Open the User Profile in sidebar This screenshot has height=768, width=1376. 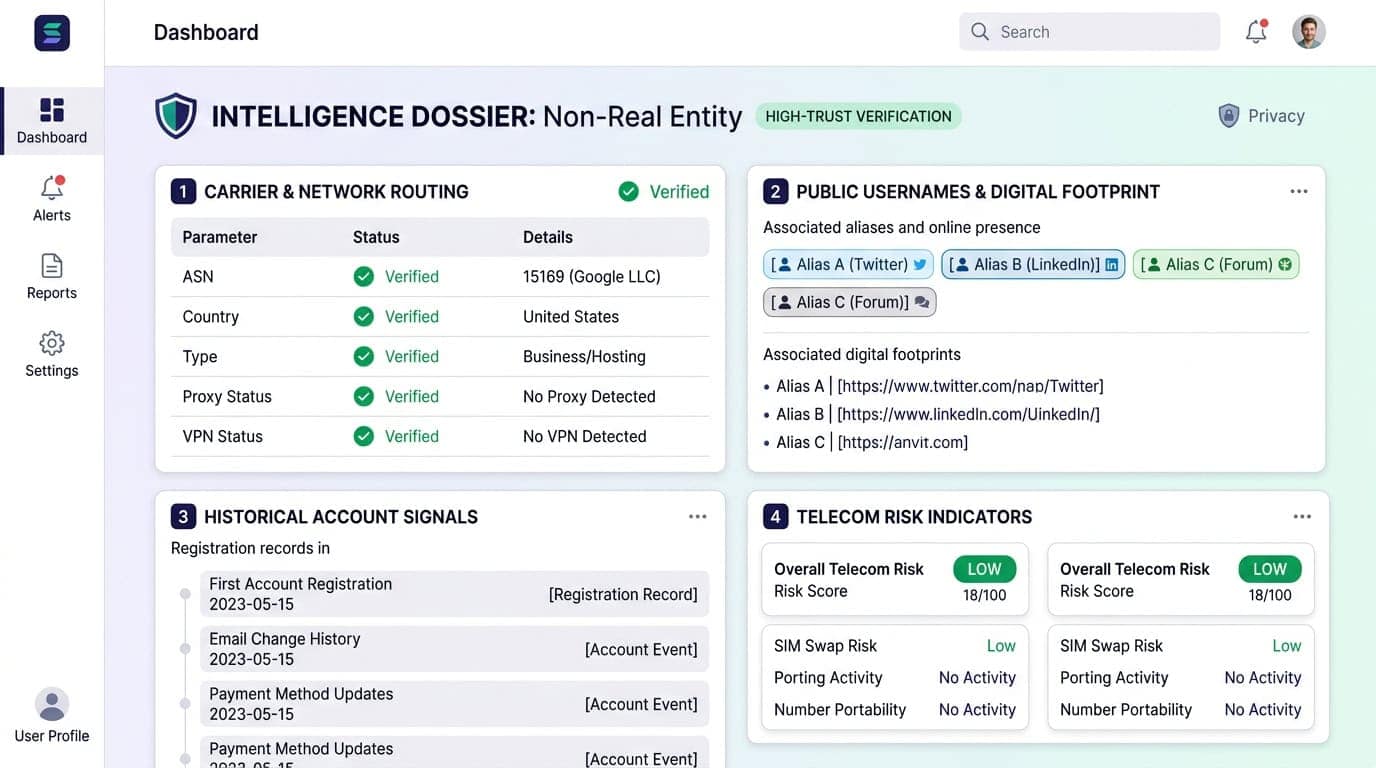[52, 716]
